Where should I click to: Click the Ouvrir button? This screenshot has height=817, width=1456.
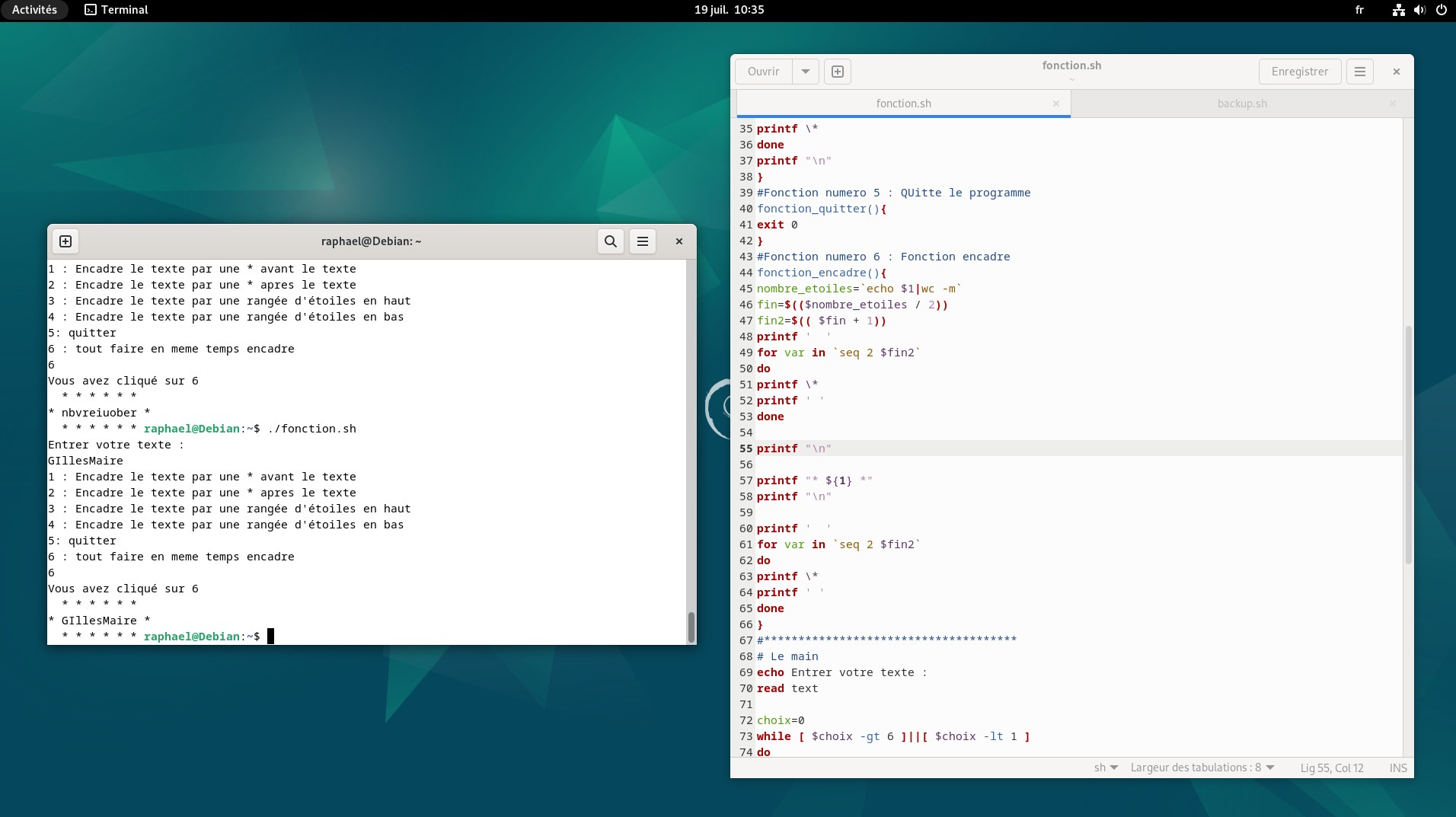(x=763, y=72)
